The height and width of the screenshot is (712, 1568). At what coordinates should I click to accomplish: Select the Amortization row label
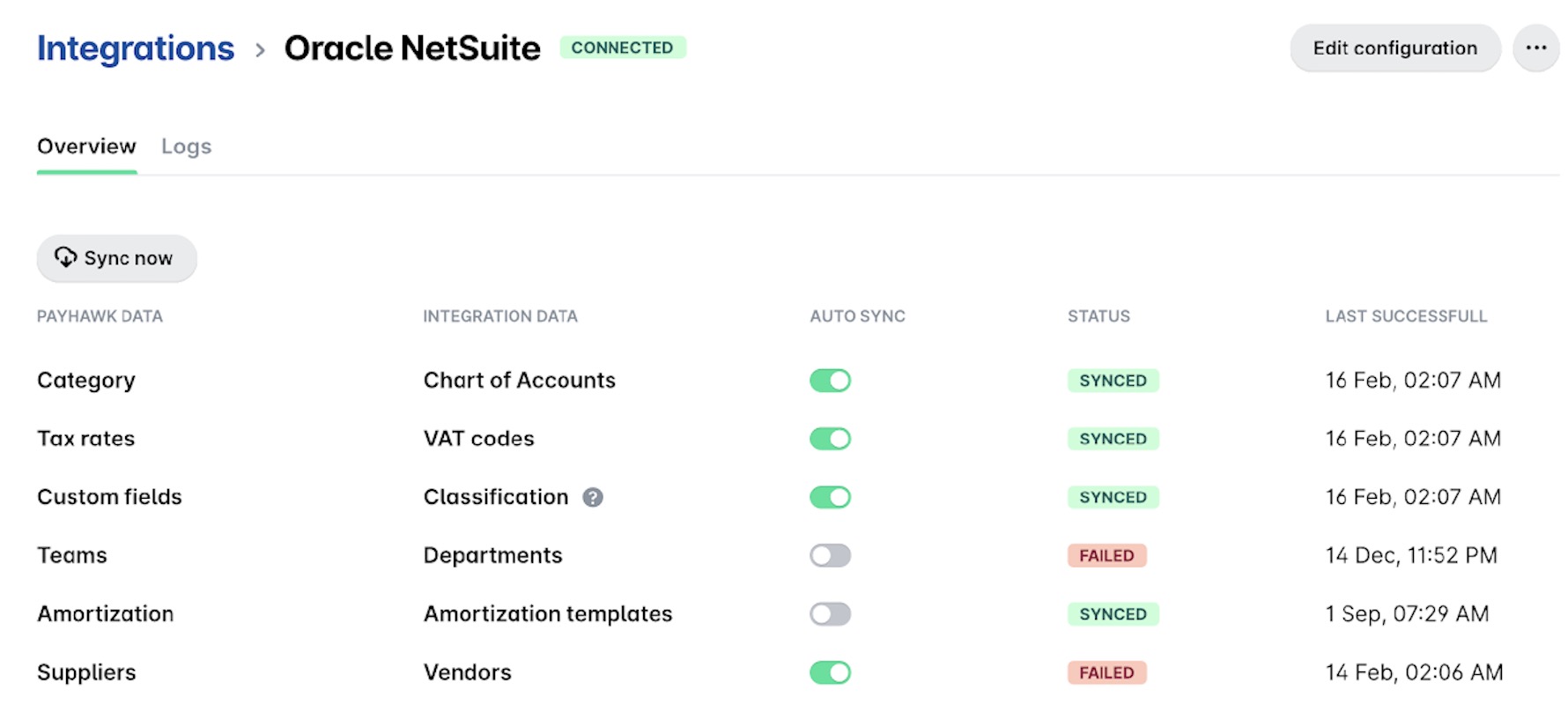106,614
